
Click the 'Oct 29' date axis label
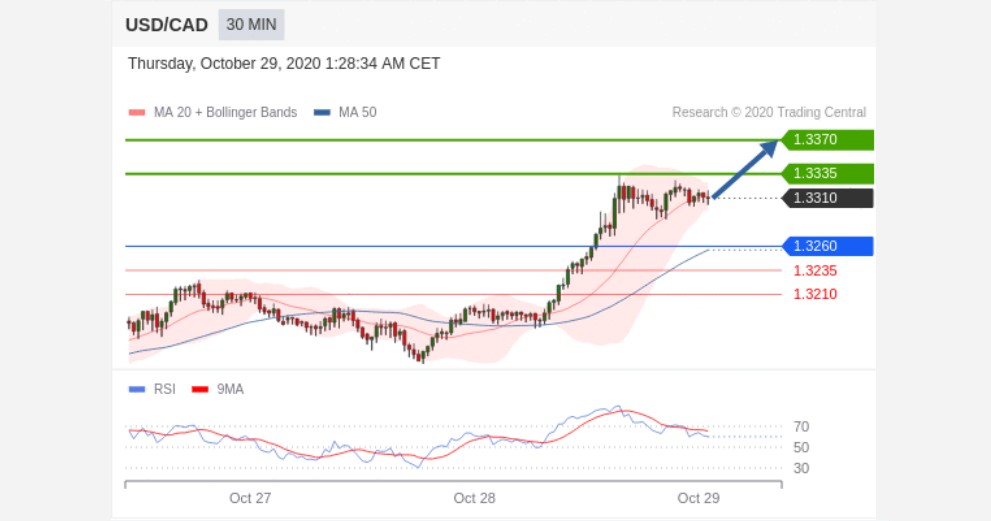click(x=698, y=498)
